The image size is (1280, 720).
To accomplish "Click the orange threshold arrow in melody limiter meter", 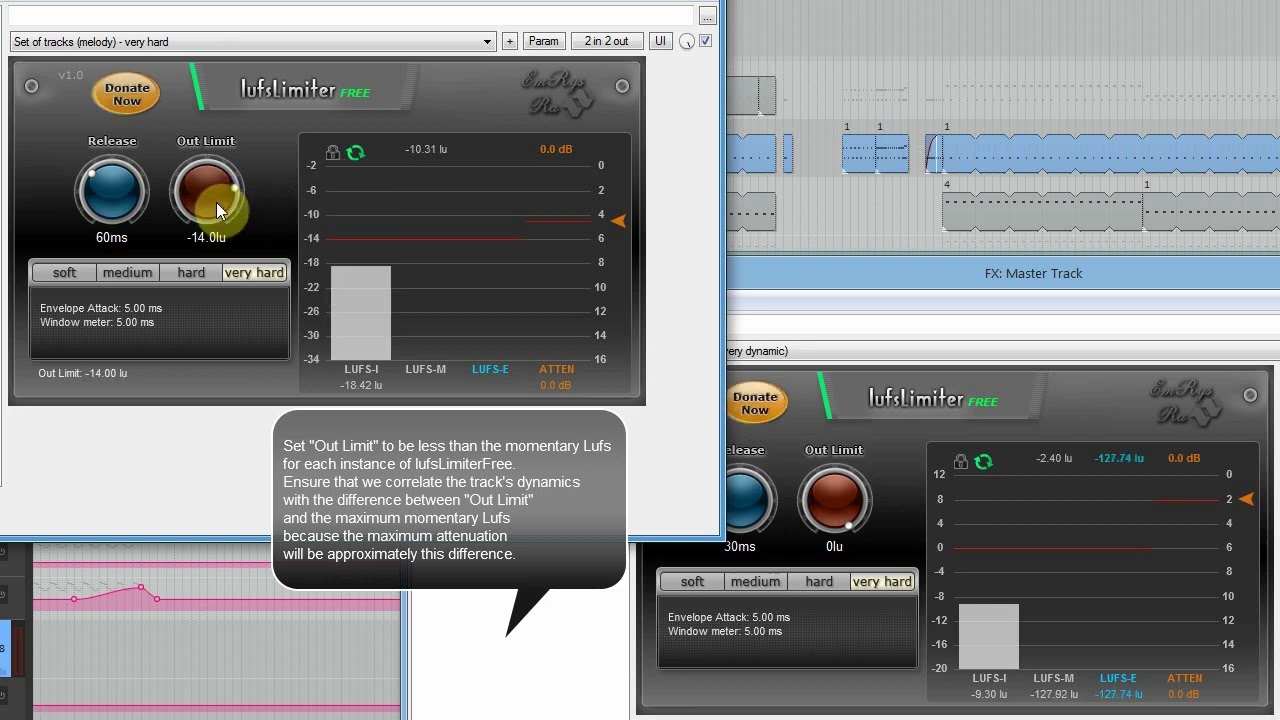I will [619, 221].
